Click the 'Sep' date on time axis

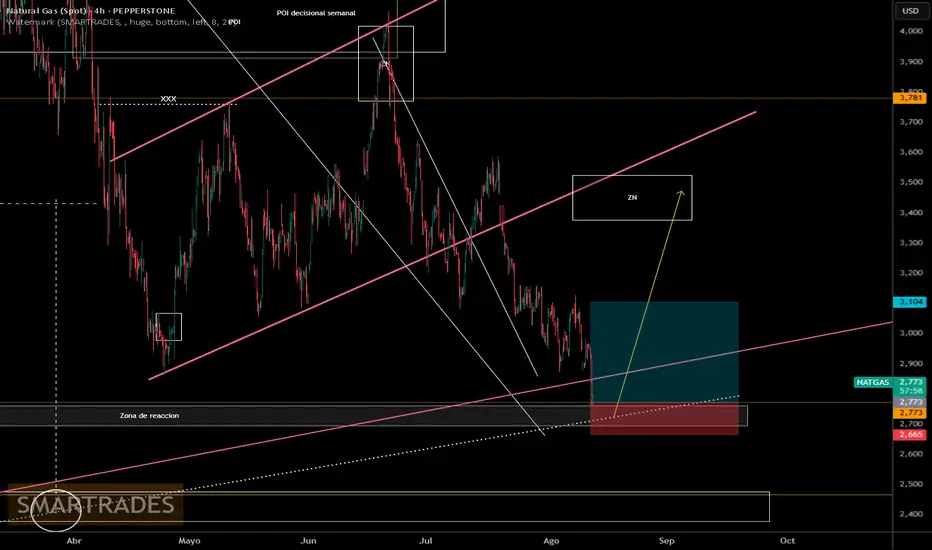click(x=666, y=540)
